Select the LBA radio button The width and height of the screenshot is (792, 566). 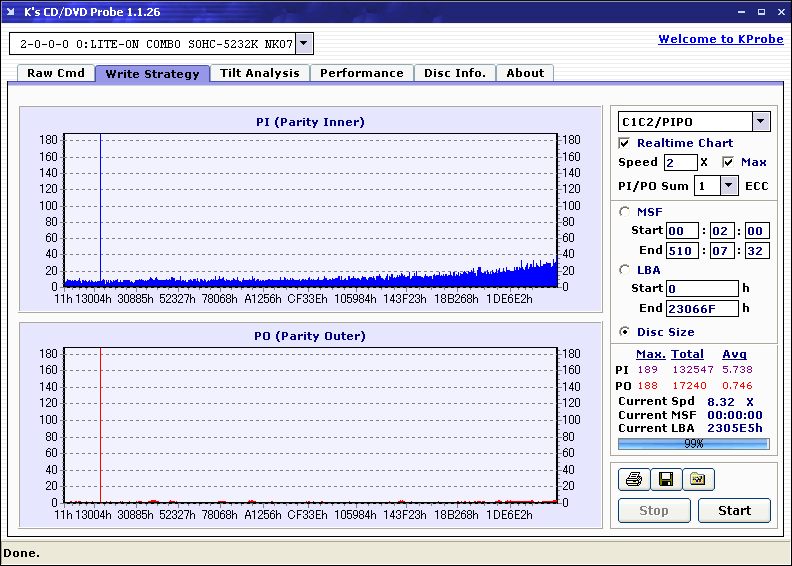click(x=625, y=269)
